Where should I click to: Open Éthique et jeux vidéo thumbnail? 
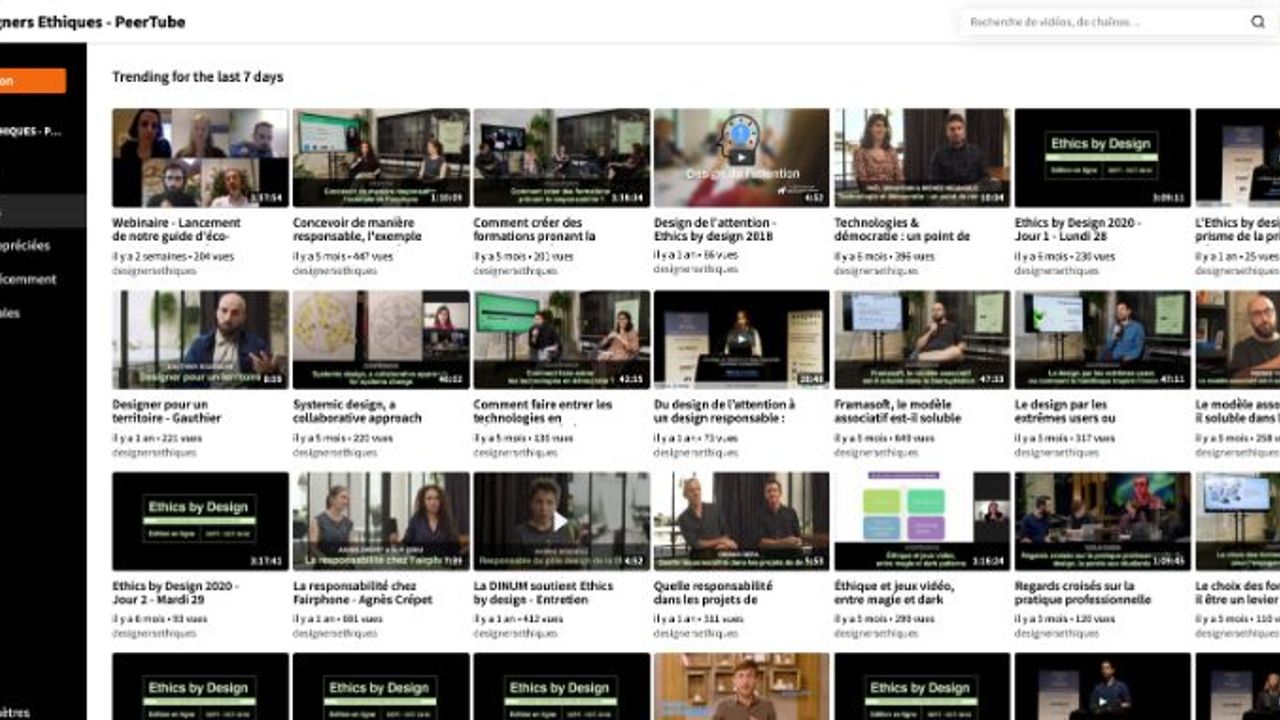921,521
